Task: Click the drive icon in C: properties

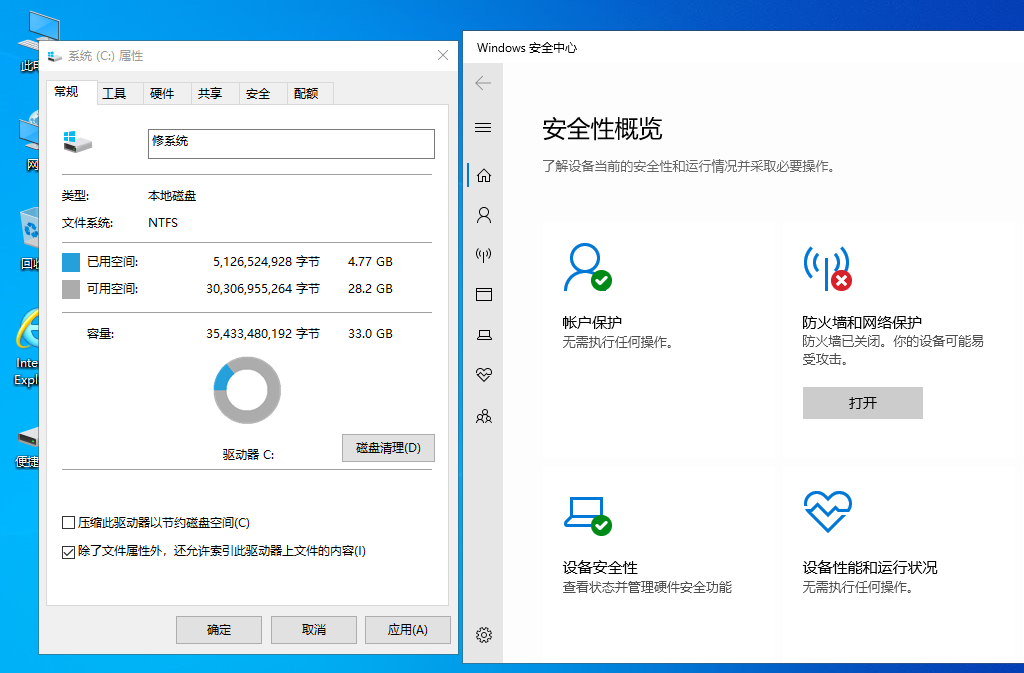Action: click(78, 142)
